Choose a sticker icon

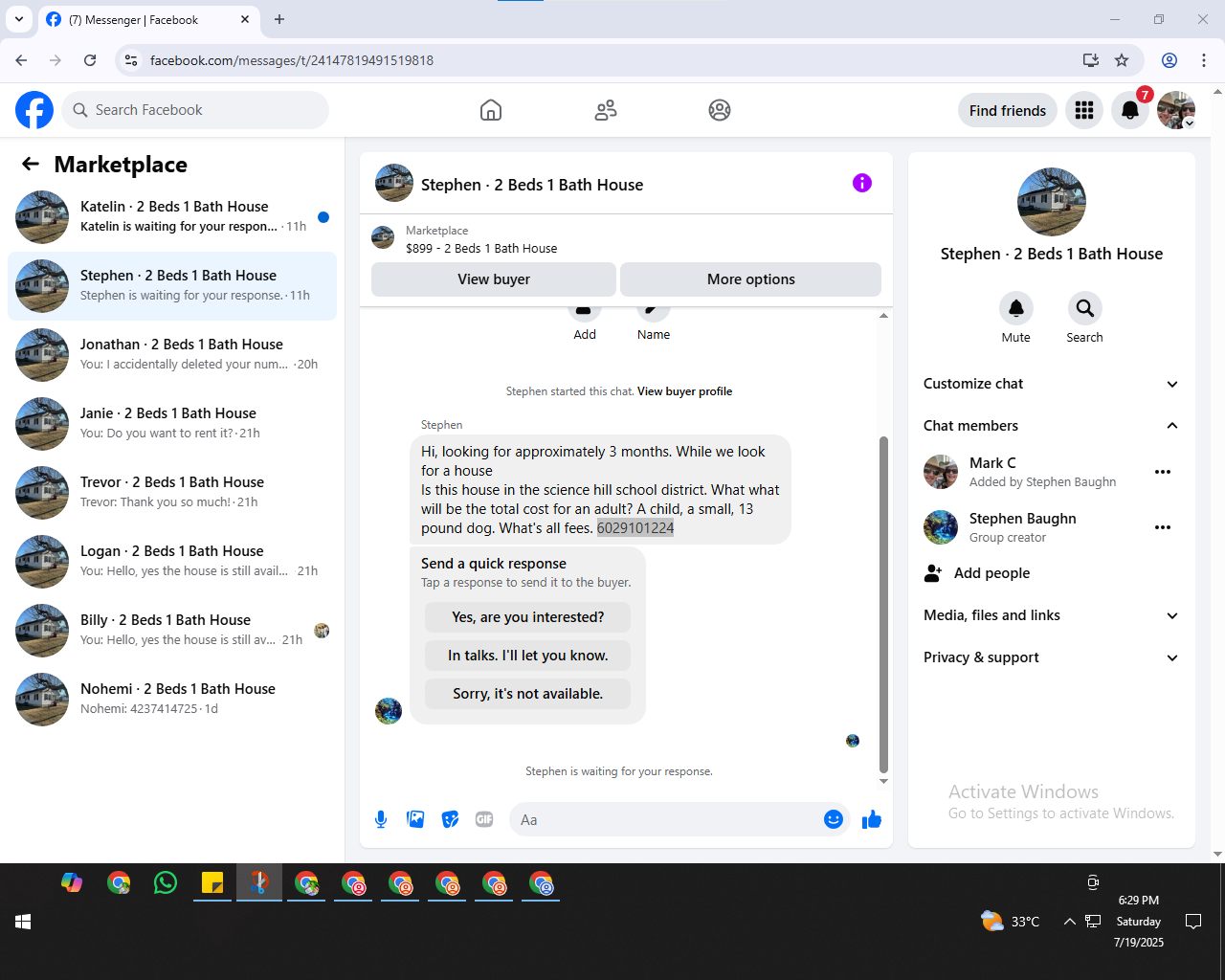tap(450, 819)
